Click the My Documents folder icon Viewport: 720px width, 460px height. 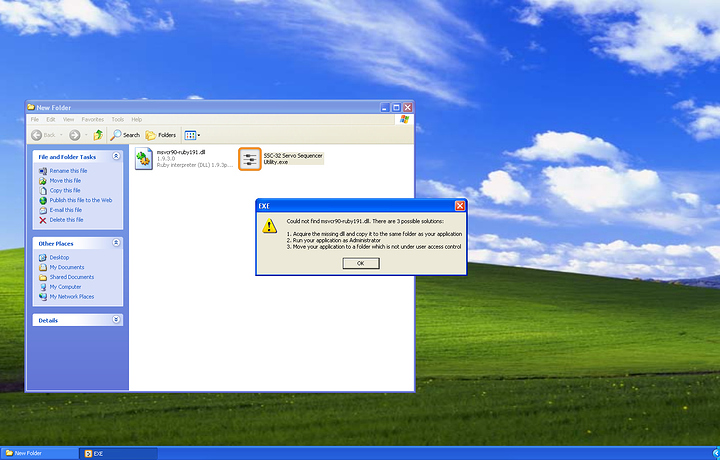pos(43,267)
